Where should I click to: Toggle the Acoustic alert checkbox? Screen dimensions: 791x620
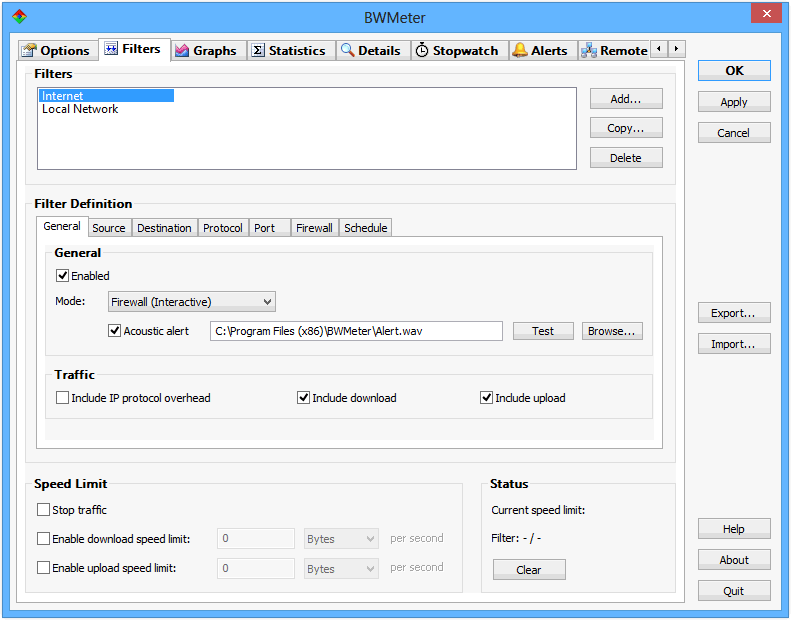click(x=115, y=331)
